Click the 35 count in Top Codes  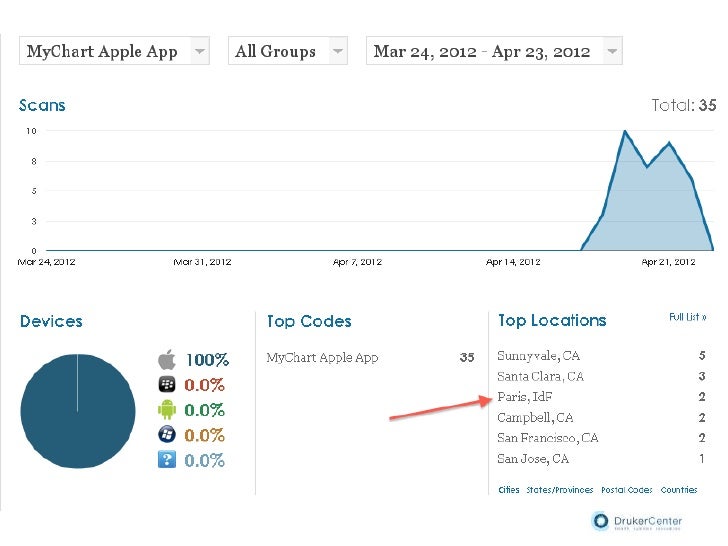click(467, 358)
